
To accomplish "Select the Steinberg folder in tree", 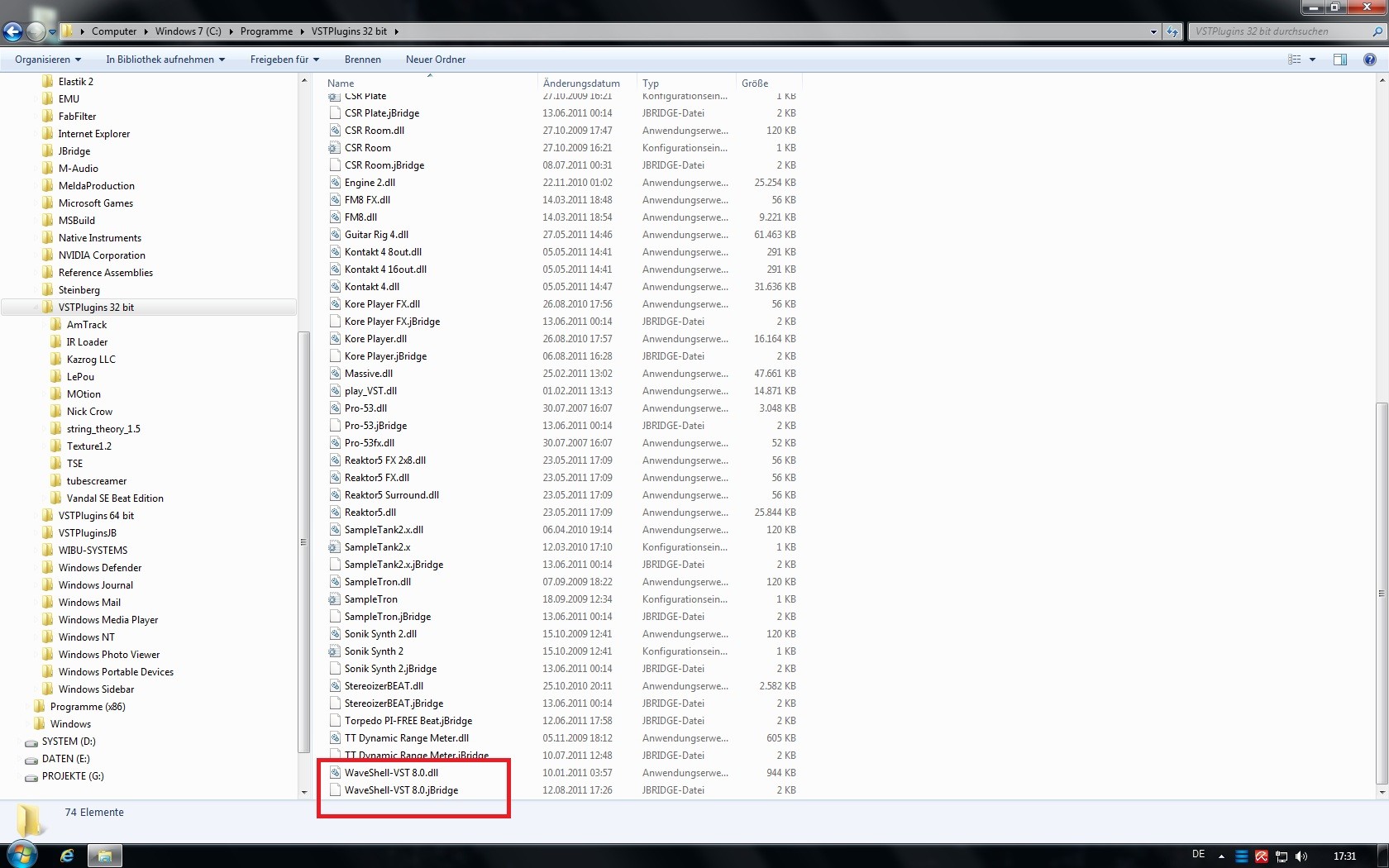I will (x=79, y=290).
